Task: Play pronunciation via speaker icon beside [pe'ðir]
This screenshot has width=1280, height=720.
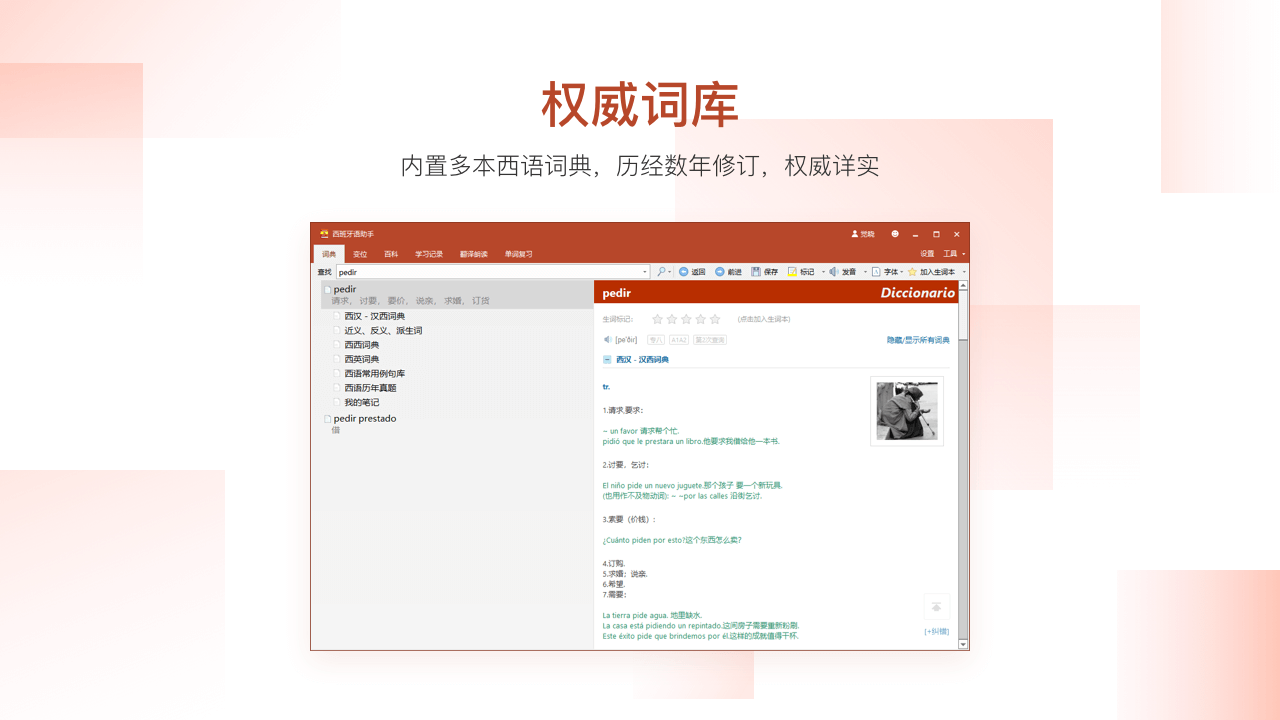Action: (x=607, y=339)
